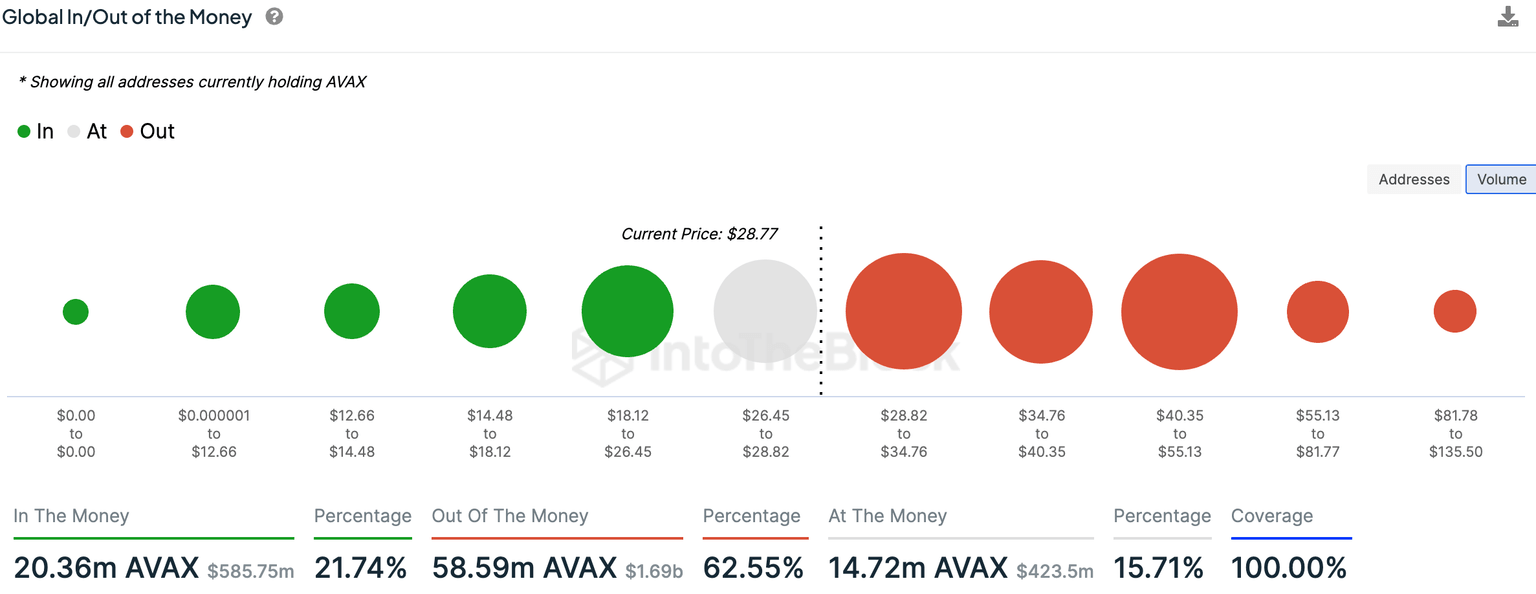Click the In The Money 20.36m AVAX value
Image resolution: width=1536 pixels, height=594 pixels.
click(106, 568)
